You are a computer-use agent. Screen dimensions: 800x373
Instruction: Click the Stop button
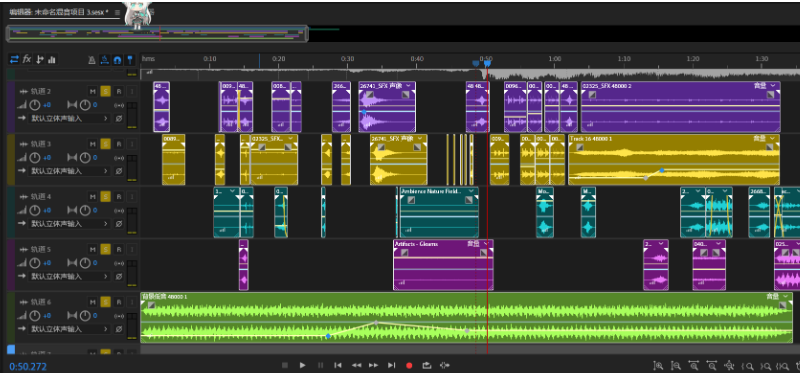[285, 365]
